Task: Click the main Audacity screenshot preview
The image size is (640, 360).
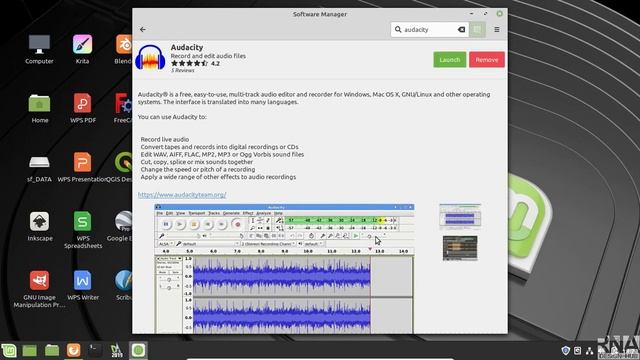Action: (x=284, y=269)
